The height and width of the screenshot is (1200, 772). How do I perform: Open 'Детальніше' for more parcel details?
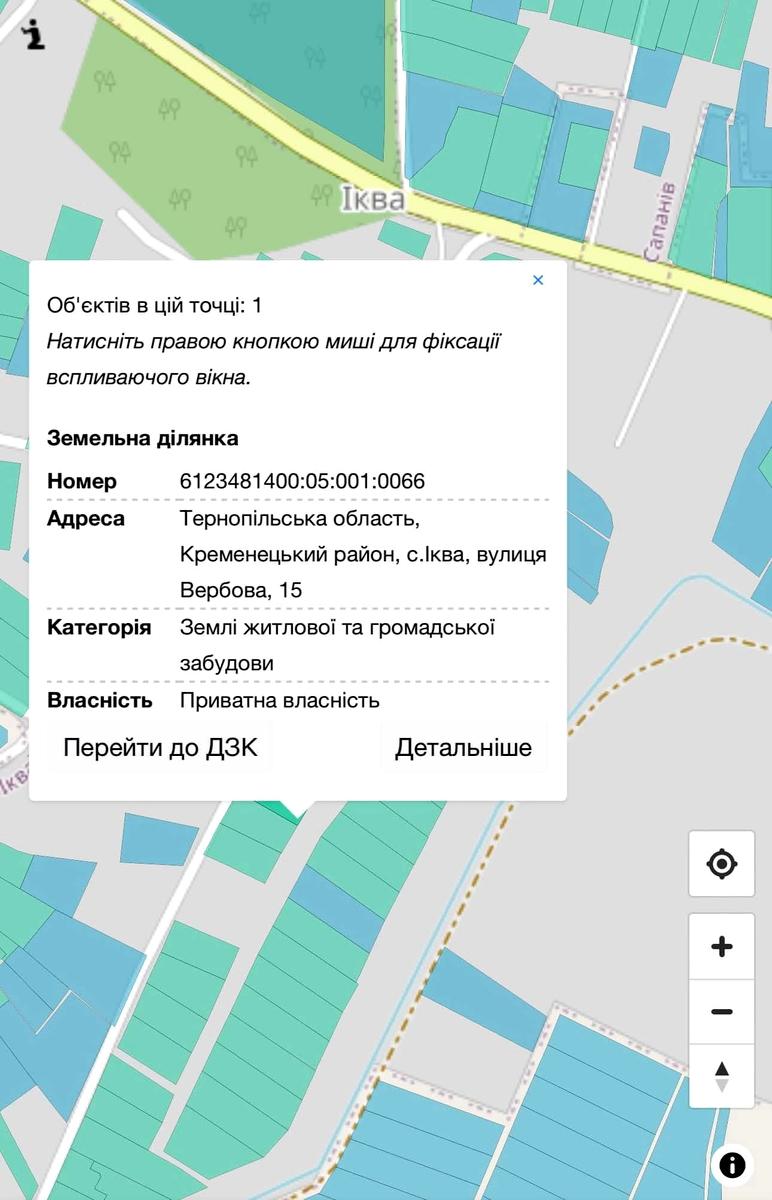click(x=463, y=748)
